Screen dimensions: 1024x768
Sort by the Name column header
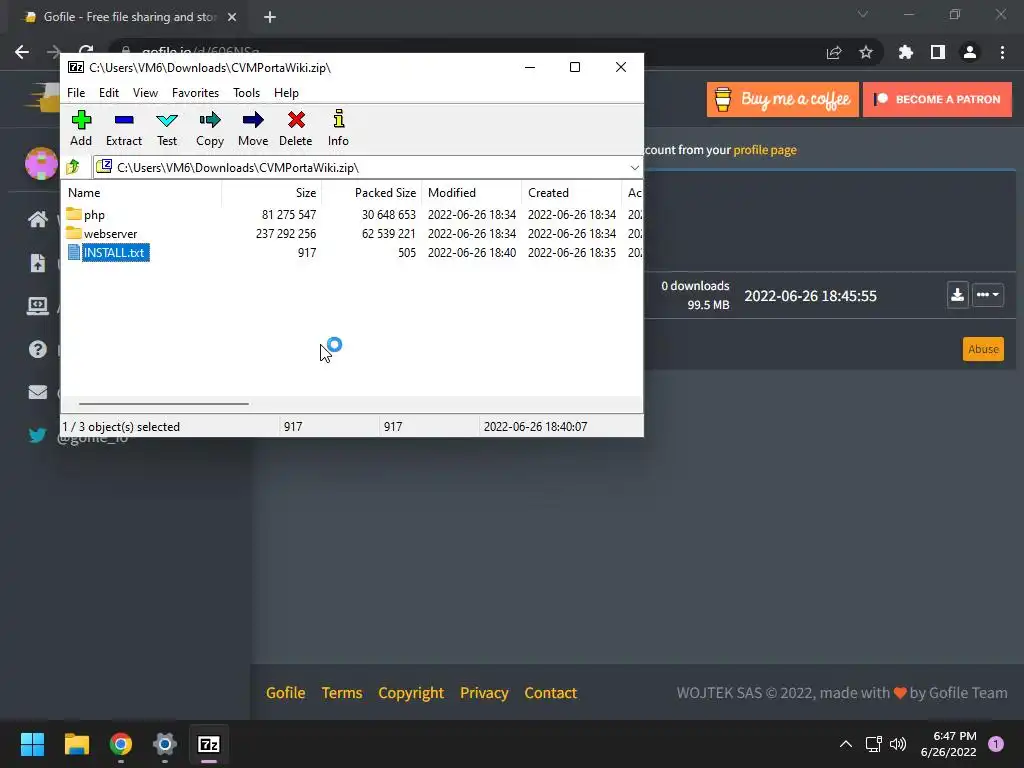pyautogui.click(x=143, y=193)
